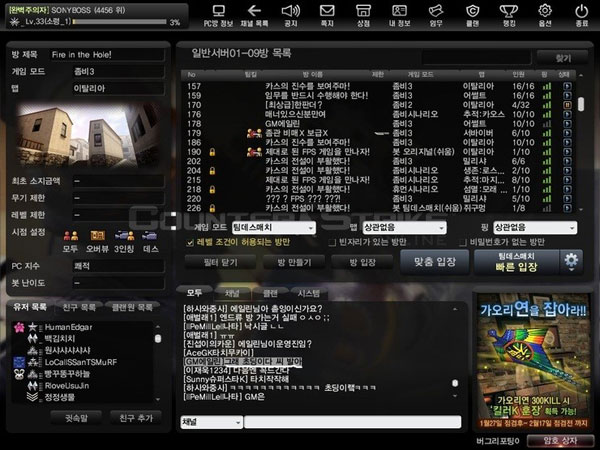Click flower badge icon beside HumanEdgar
Image resolution: width=600 pixels, height=450 pixels.
click(19, 327)
